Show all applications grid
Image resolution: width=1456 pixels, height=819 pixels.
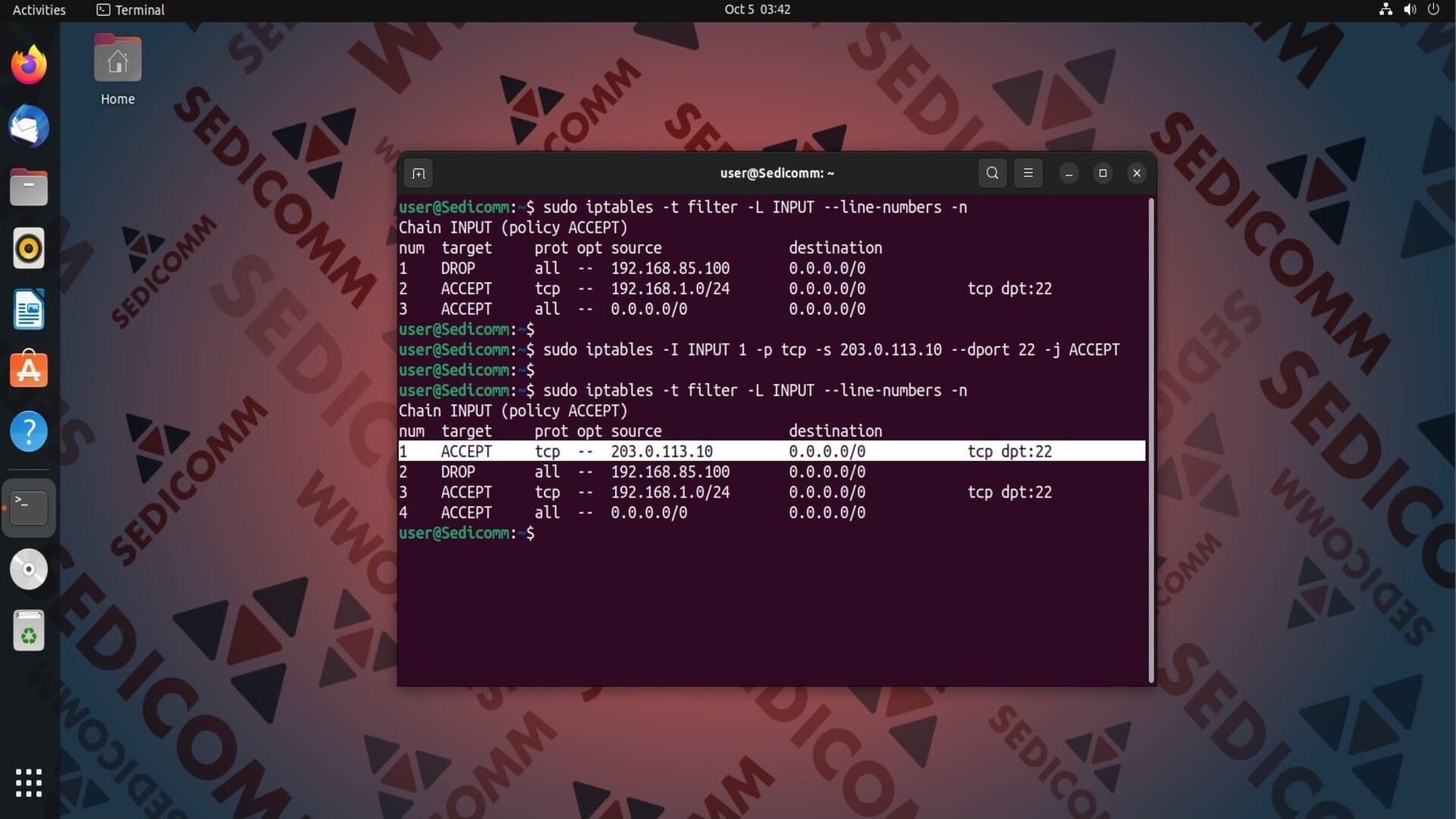coord(29,783)
